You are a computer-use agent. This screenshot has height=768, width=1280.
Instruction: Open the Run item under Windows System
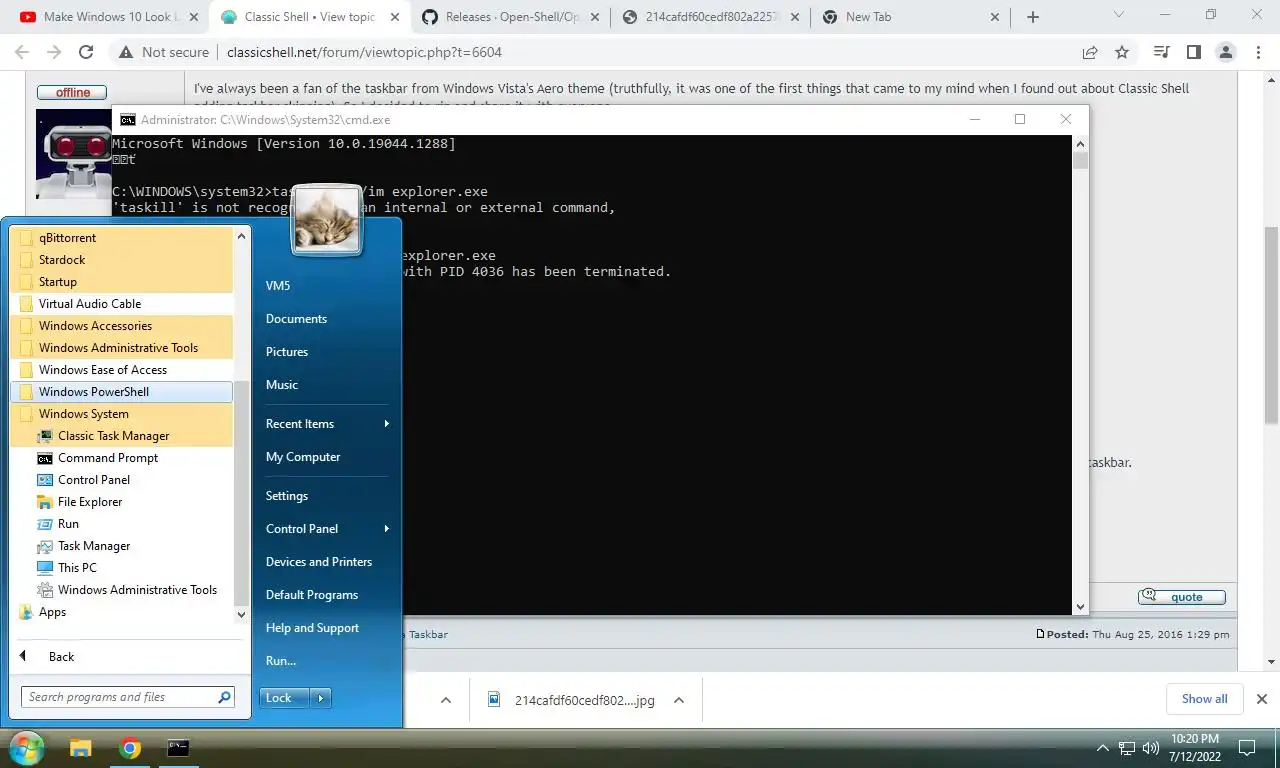(68, 524)
